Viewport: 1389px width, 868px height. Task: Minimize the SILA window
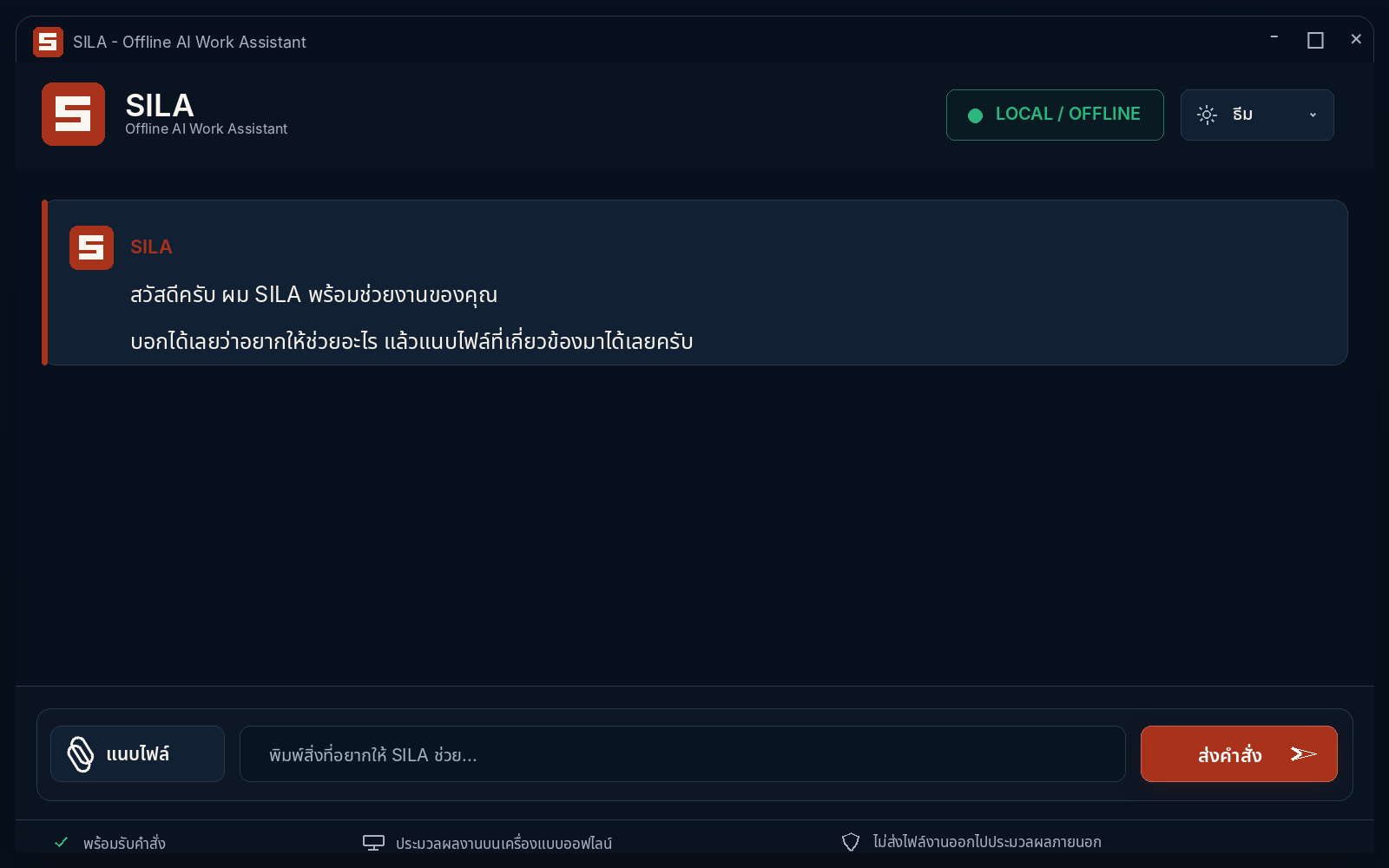click(1274, 38)
